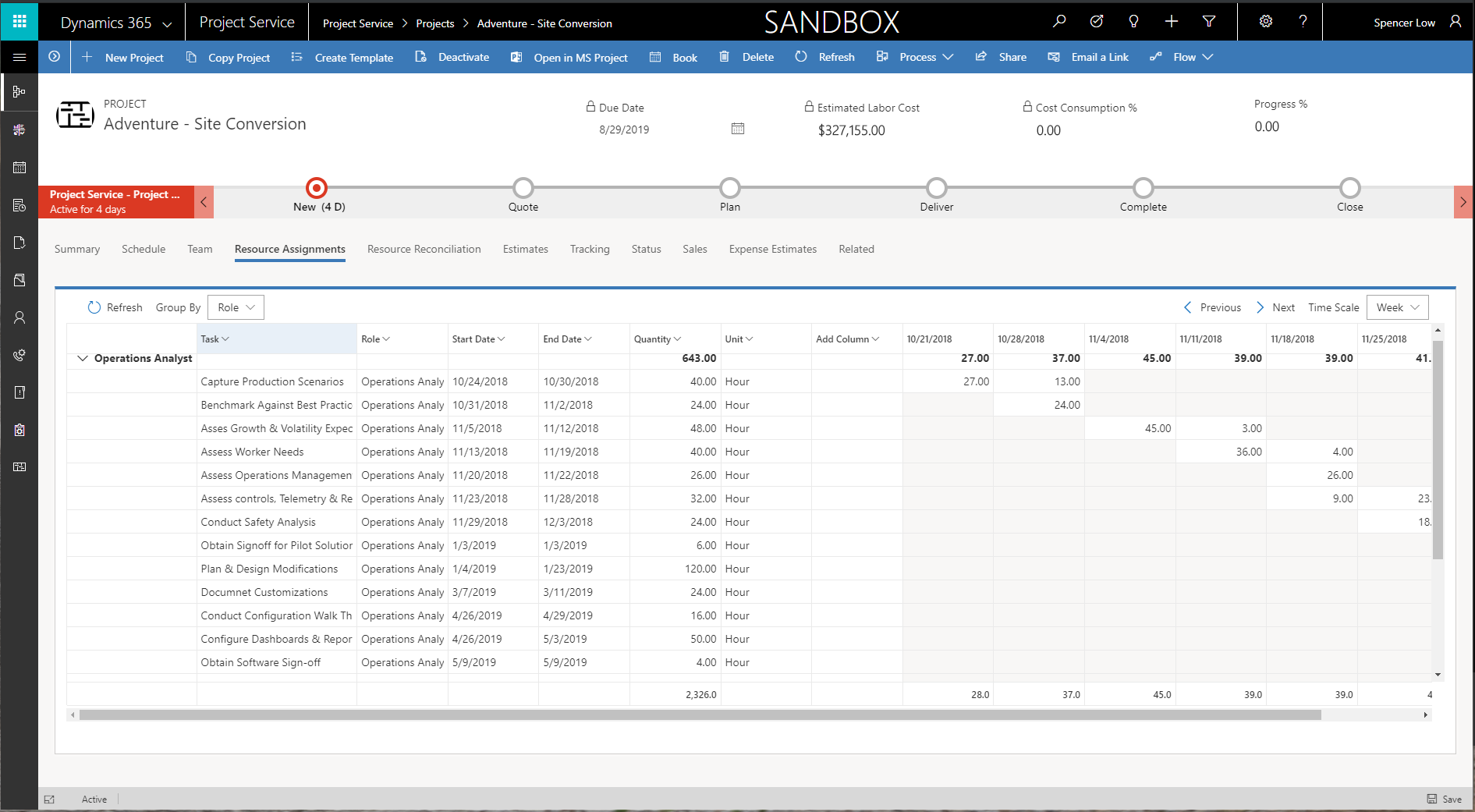This screenshot has height=812, width=1475.
Task: Click the plus quick create icon
Action: click(1171, 22)
